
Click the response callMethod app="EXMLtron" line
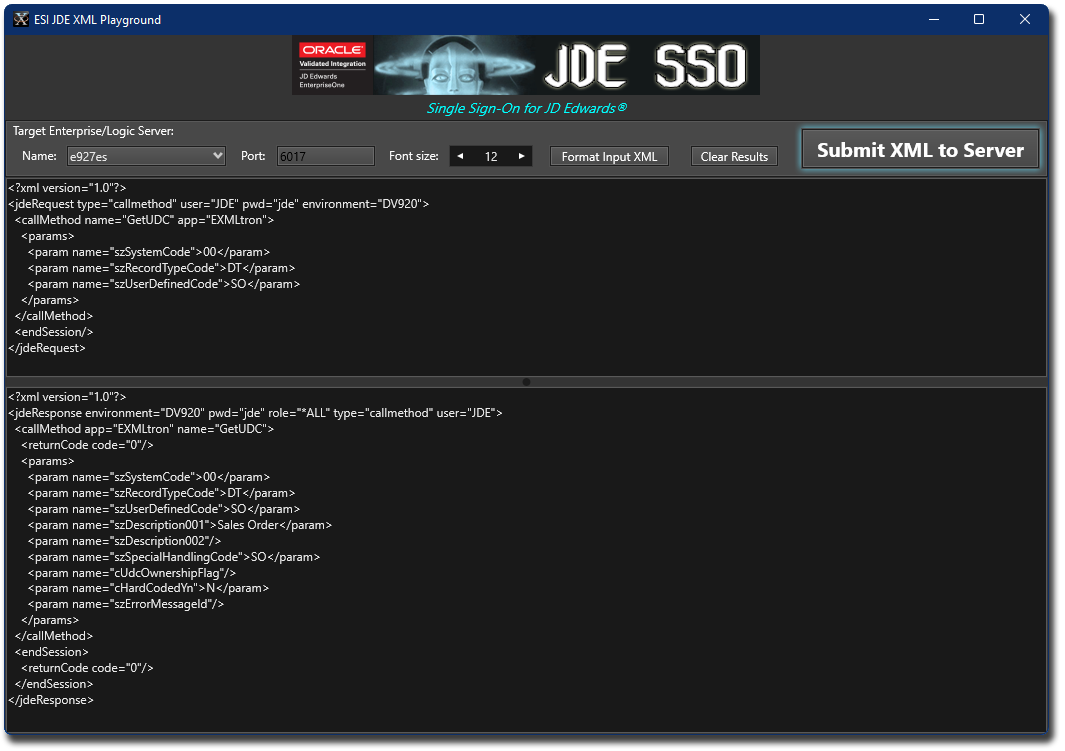pos(145,429)
